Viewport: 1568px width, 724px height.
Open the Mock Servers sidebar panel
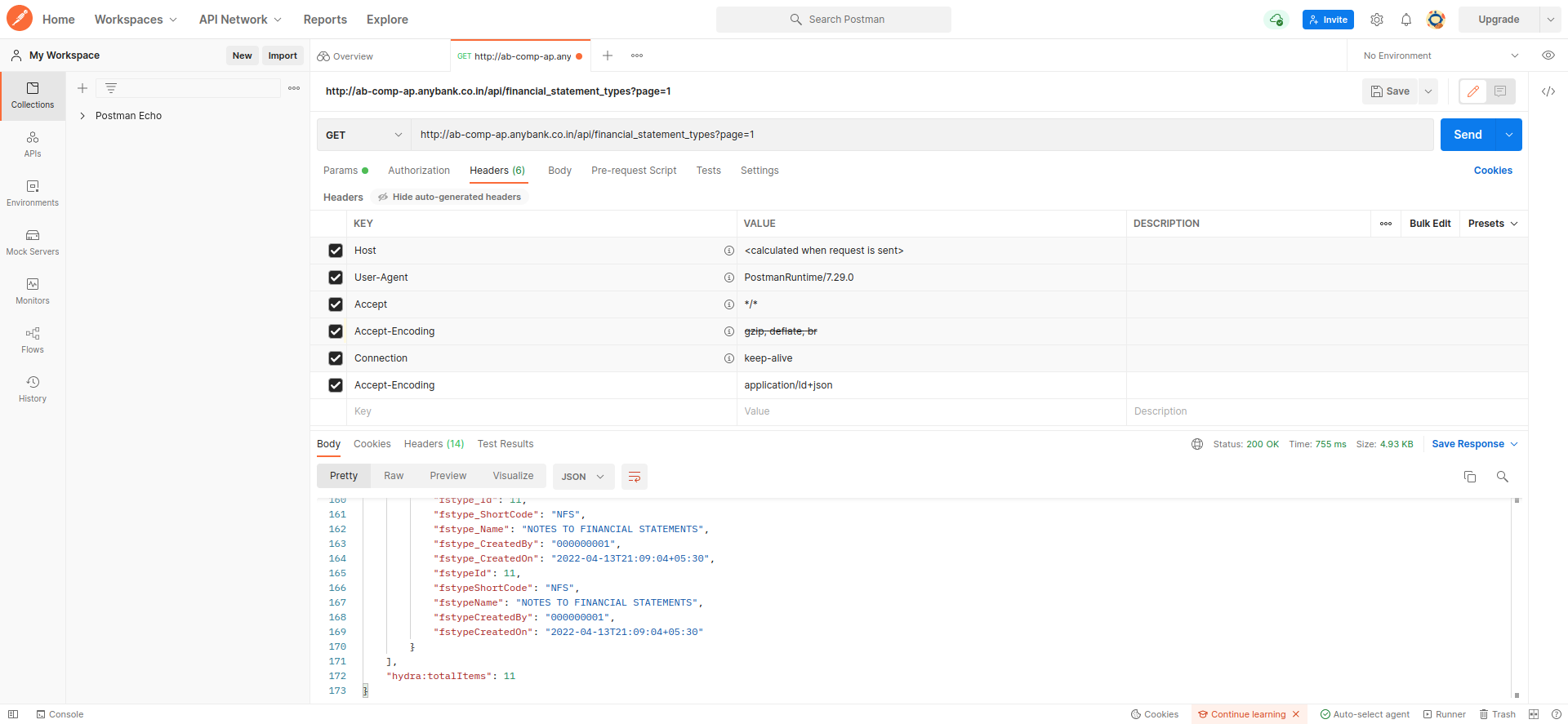pyautogui.click(x=33, y=242)
